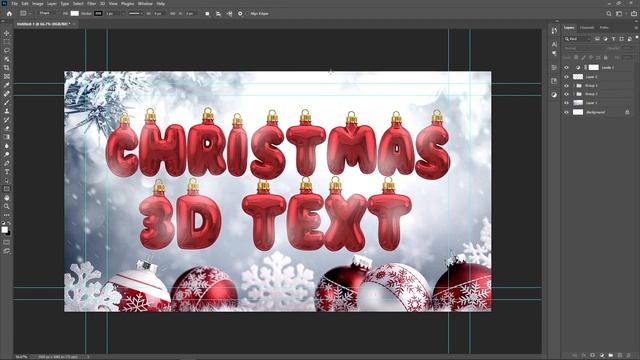640x360 pixels.
Task: Click the Fill color swatch
Action: pos(74,13)
